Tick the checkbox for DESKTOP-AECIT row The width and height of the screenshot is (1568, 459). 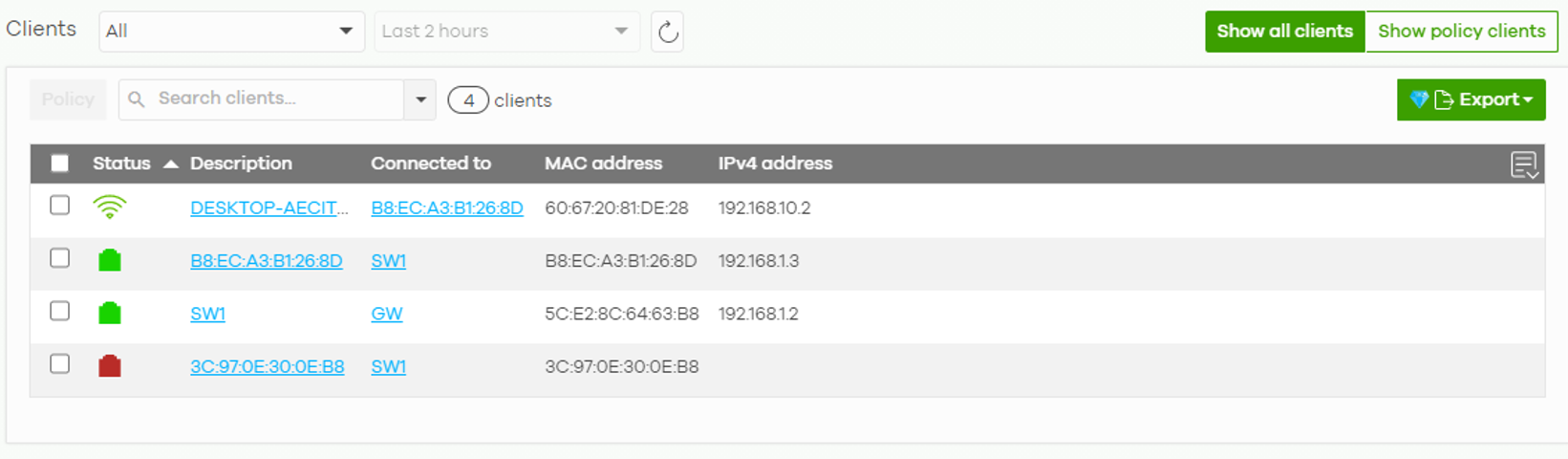(59, 206)
